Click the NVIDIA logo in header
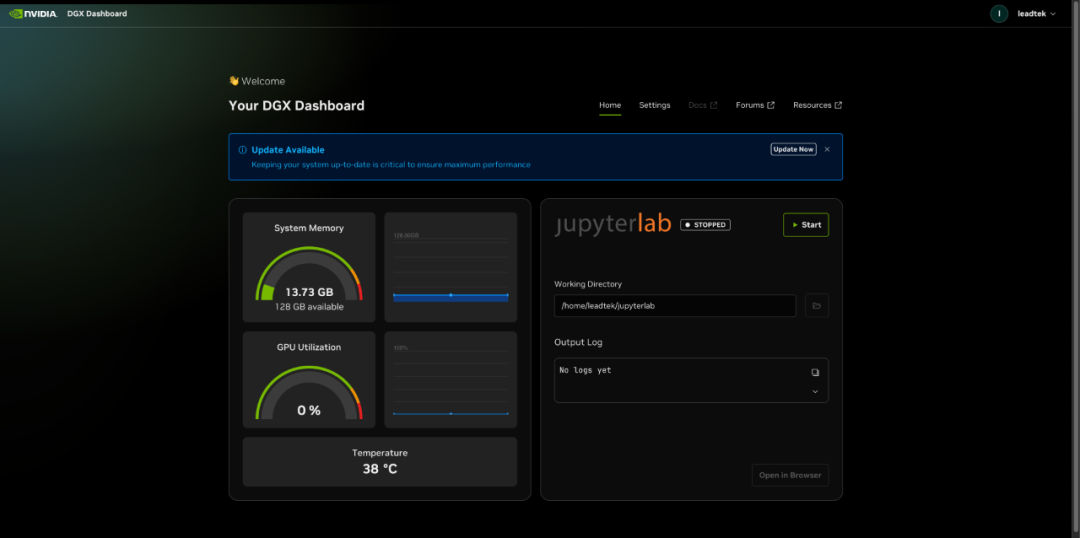Viewport: 1080px width, 538px height. (x=33, y=14)
